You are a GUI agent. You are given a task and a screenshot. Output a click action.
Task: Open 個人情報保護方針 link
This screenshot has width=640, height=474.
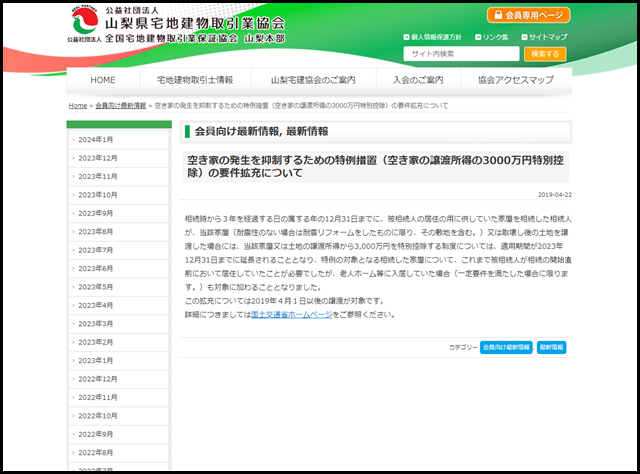432,37
